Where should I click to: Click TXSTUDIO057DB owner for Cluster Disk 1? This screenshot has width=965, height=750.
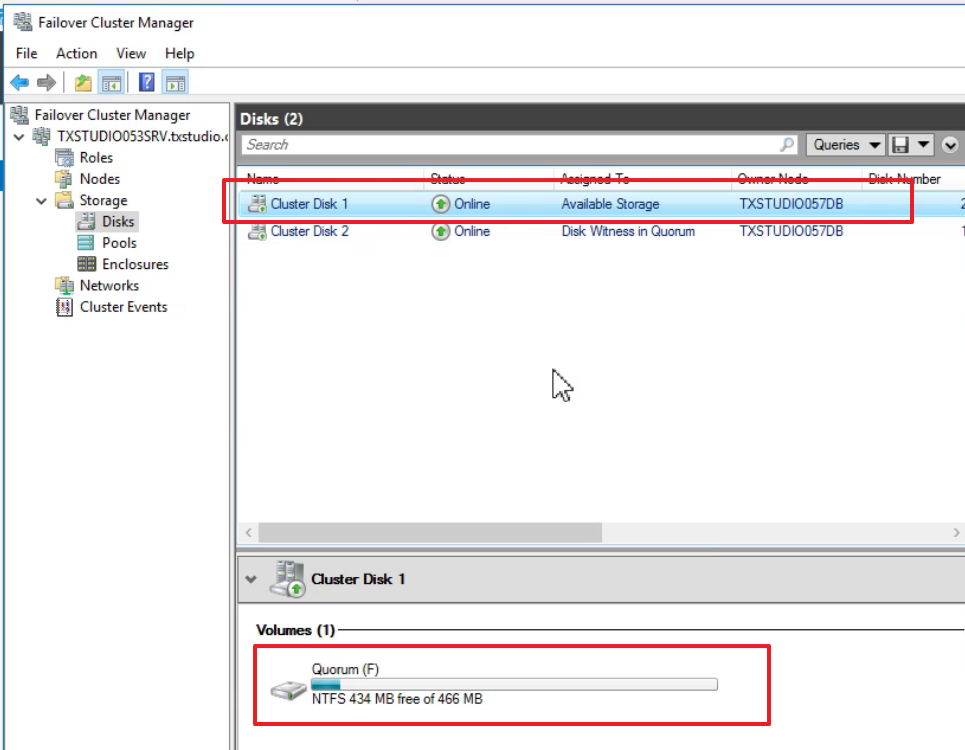pyautogui.click(x=791, y=204)
